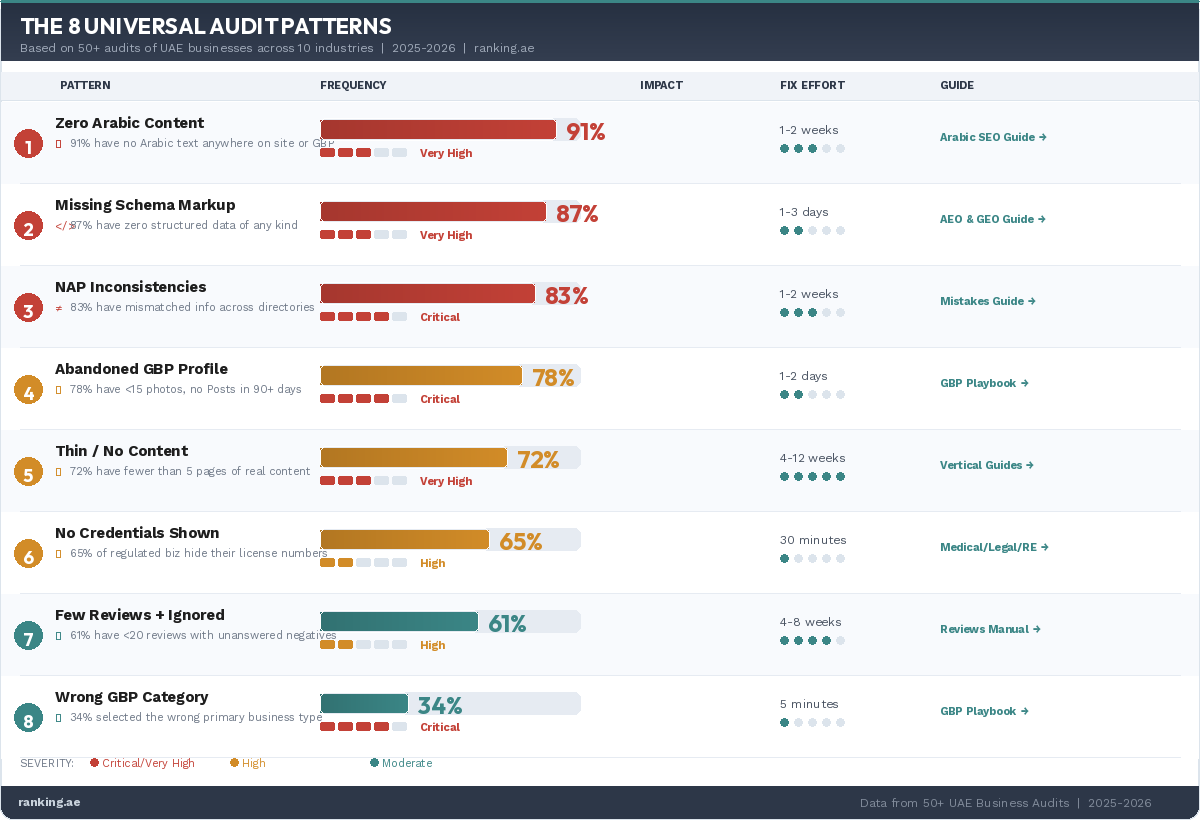Select the number 3 circle badge
Image resolution: width=1200 pixels, height=820 pixels.
pos(28,309)
